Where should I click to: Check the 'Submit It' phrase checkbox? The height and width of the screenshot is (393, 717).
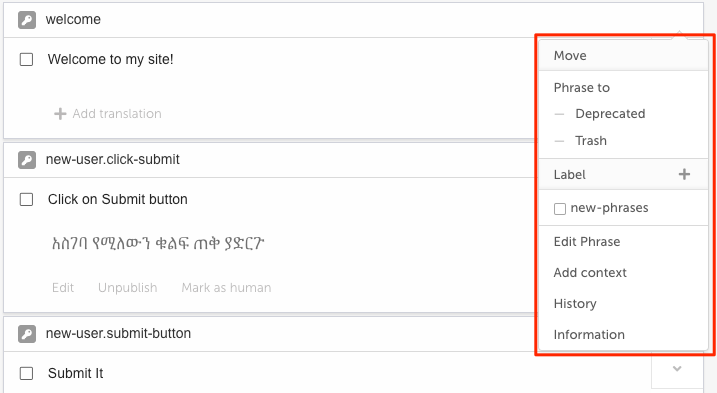tap(27, 373)
